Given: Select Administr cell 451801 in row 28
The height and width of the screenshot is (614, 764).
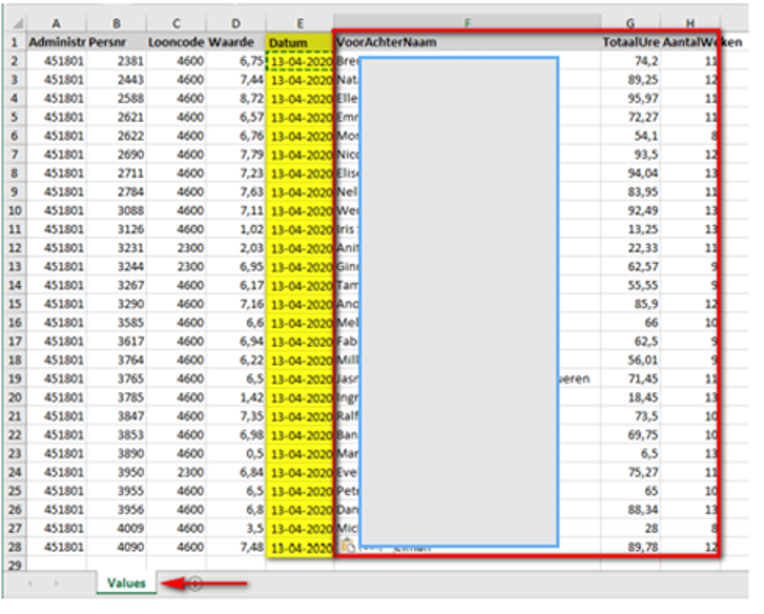Looking at the screenshot, I should [57, 547].
